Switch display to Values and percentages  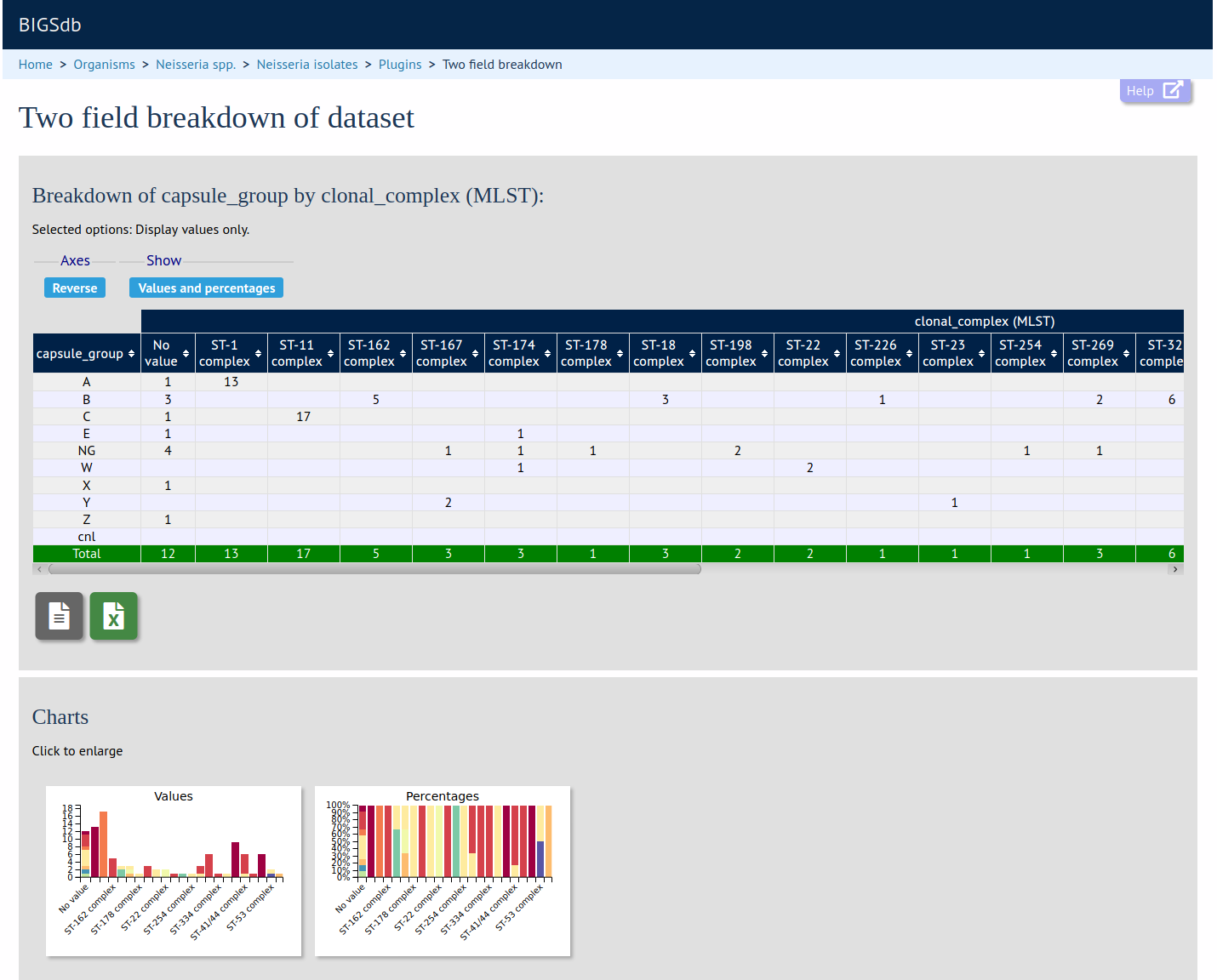click(206, 288)
